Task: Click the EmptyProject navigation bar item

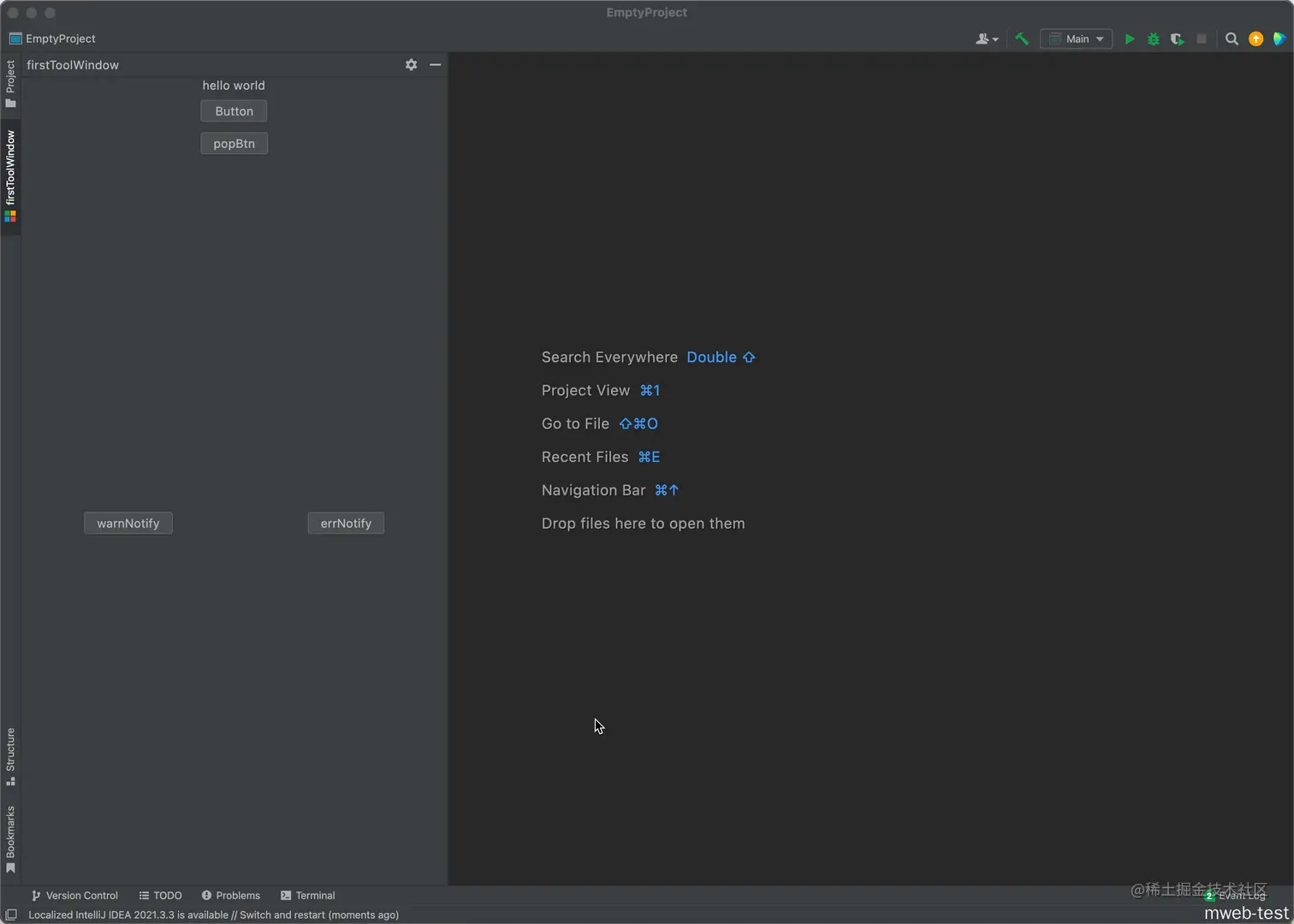Action: 52,38
